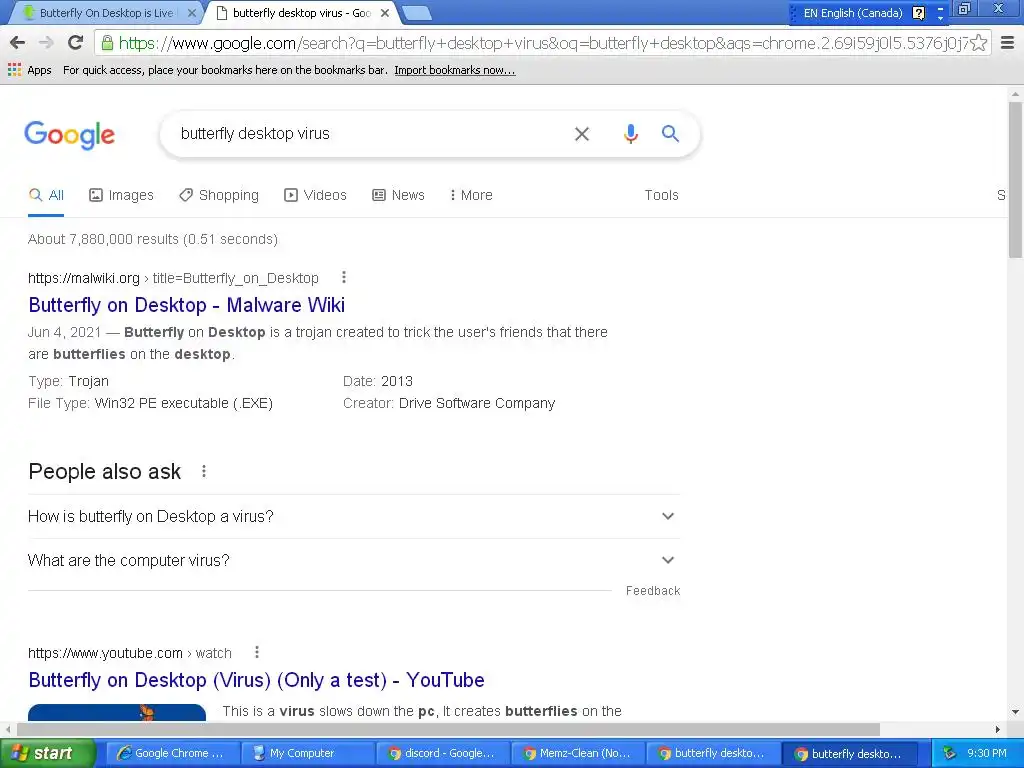The image size is (1024, 768).
Task: Click the language bar help icon
Action: [x=918, y=13]
